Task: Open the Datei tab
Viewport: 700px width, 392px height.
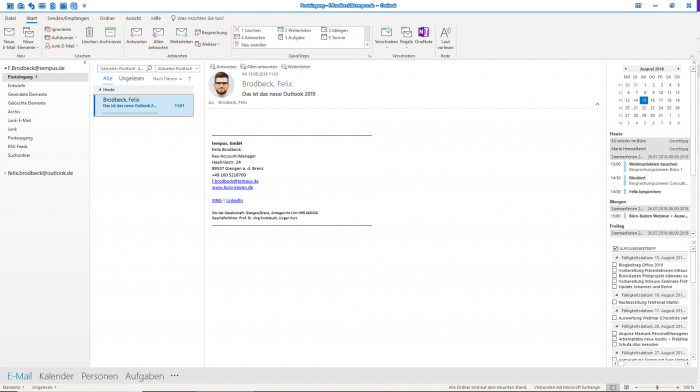Action: [10, 18]
